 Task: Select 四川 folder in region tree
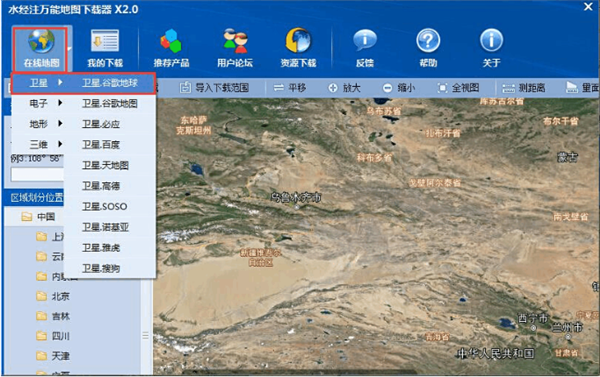(53, 336)
